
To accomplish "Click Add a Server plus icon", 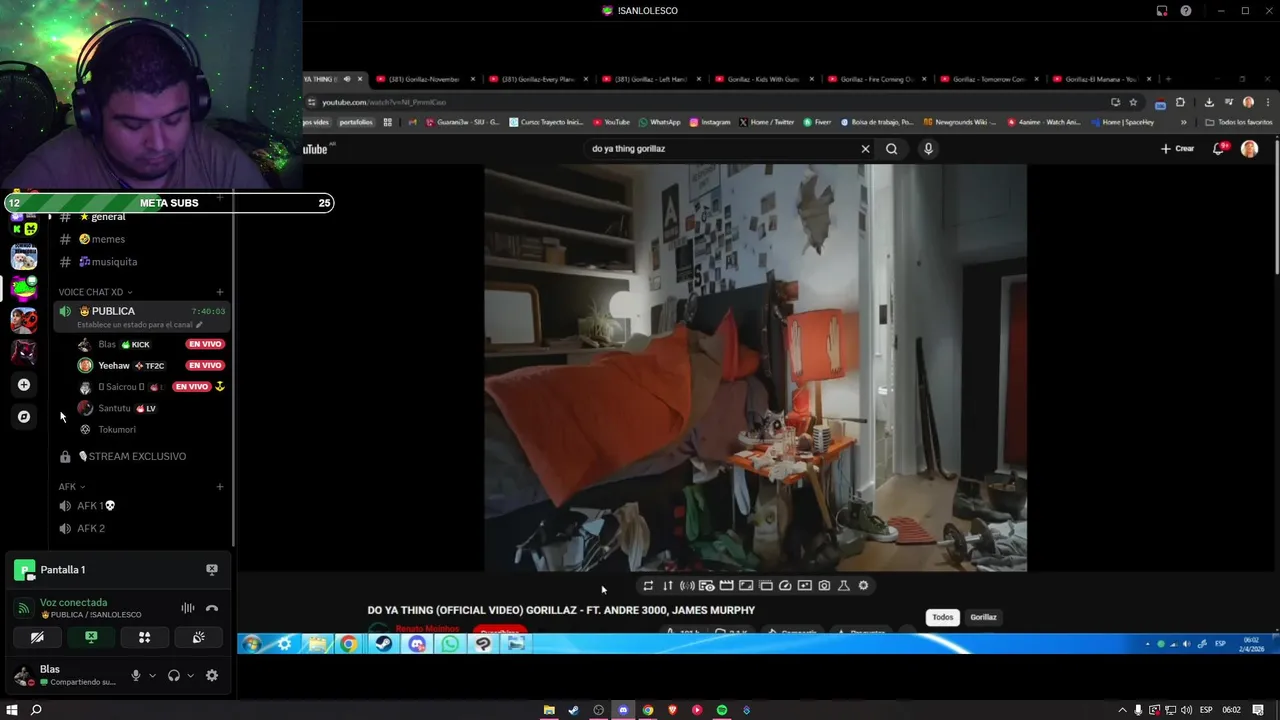I will point(24,385).
